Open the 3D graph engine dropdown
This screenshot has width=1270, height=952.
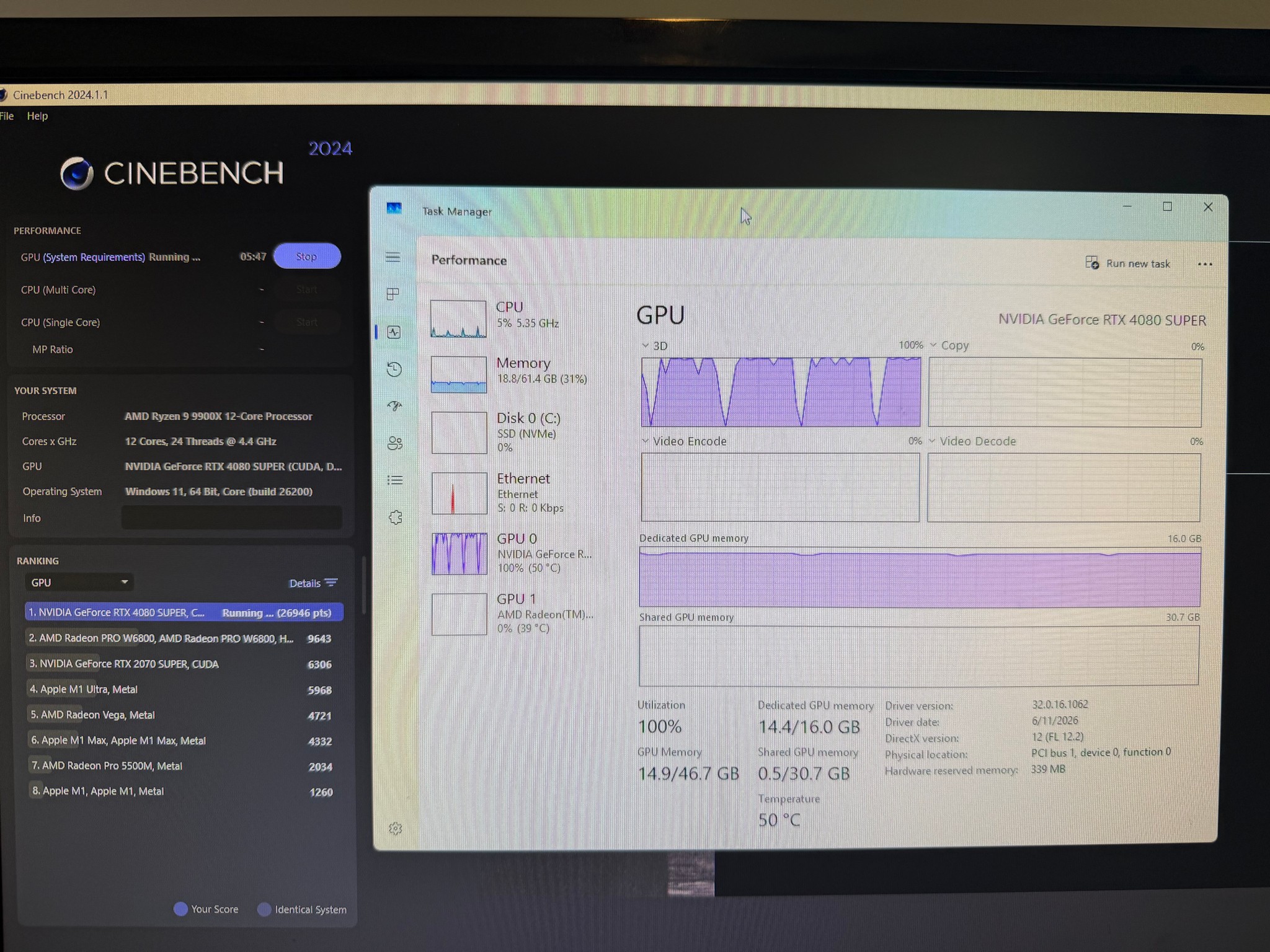[646, 346]
